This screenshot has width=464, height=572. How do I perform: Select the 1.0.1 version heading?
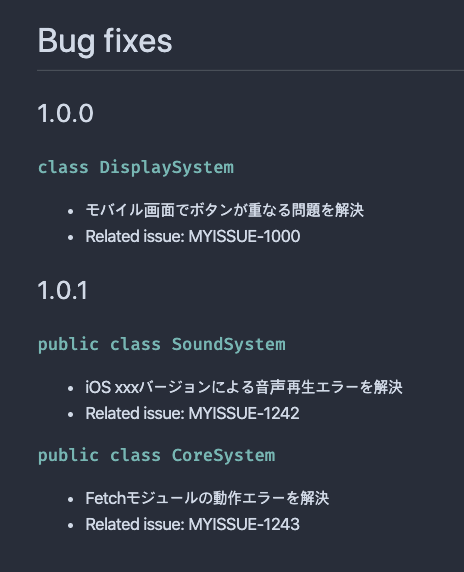click(63, 290)
